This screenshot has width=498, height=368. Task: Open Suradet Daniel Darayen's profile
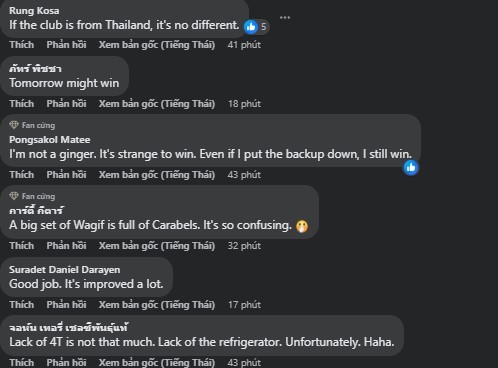[65, 270]
